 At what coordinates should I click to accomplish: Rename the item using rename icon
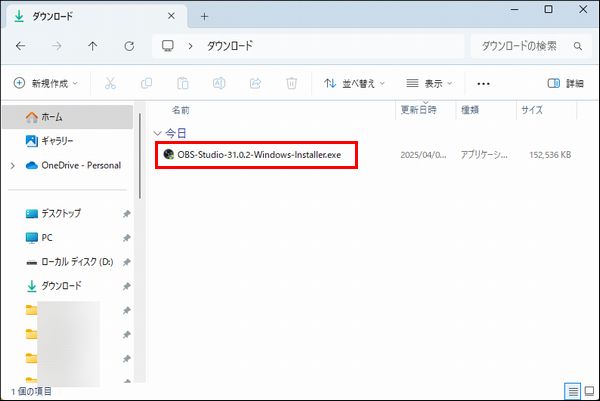tap(219, 83)
